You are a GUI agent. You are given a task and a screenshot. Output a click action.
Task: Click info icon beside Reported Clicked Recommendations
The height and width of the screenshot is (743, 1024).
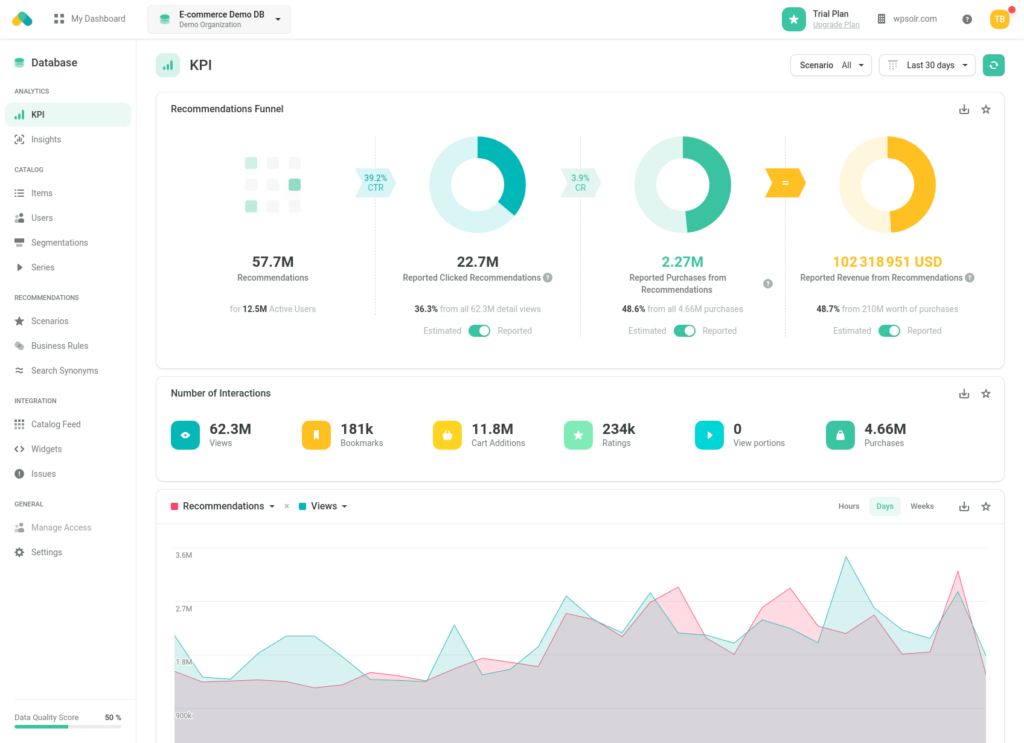(548, 277)
